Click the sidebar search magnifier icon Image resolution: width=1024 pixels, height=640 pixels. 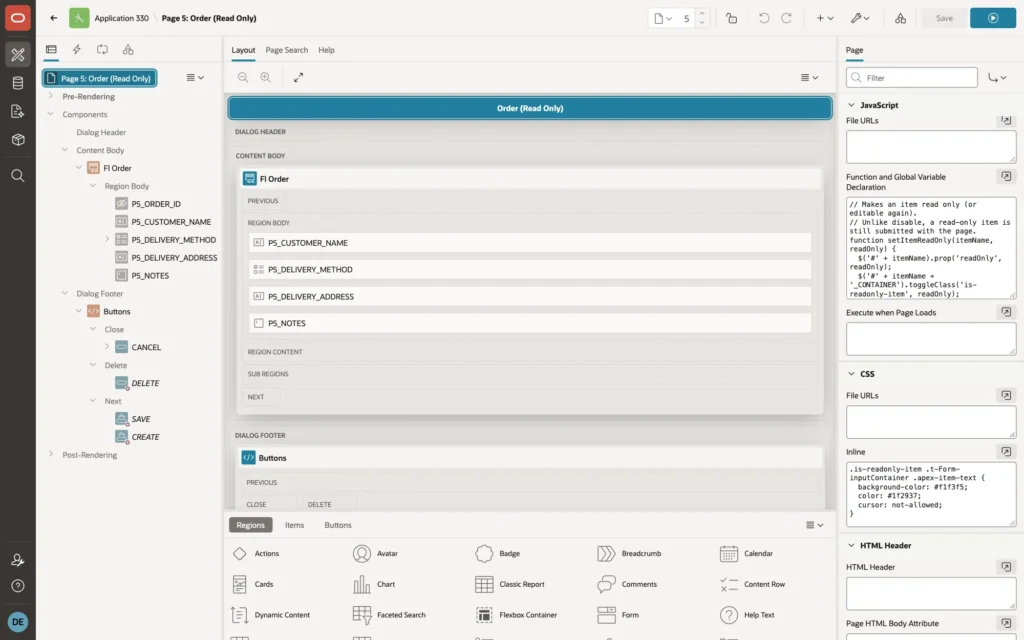click(18, 176)
